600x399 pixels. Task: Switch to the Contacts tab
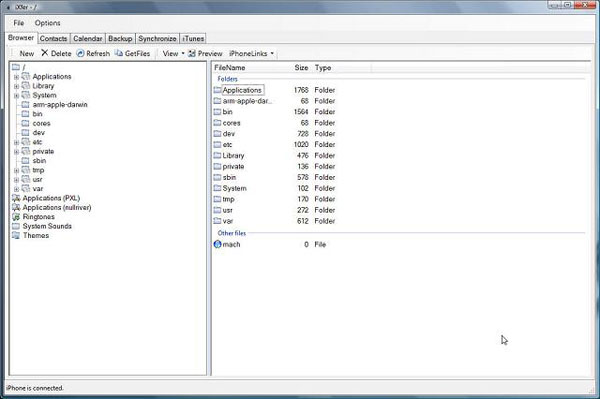[x=53, y=39]
